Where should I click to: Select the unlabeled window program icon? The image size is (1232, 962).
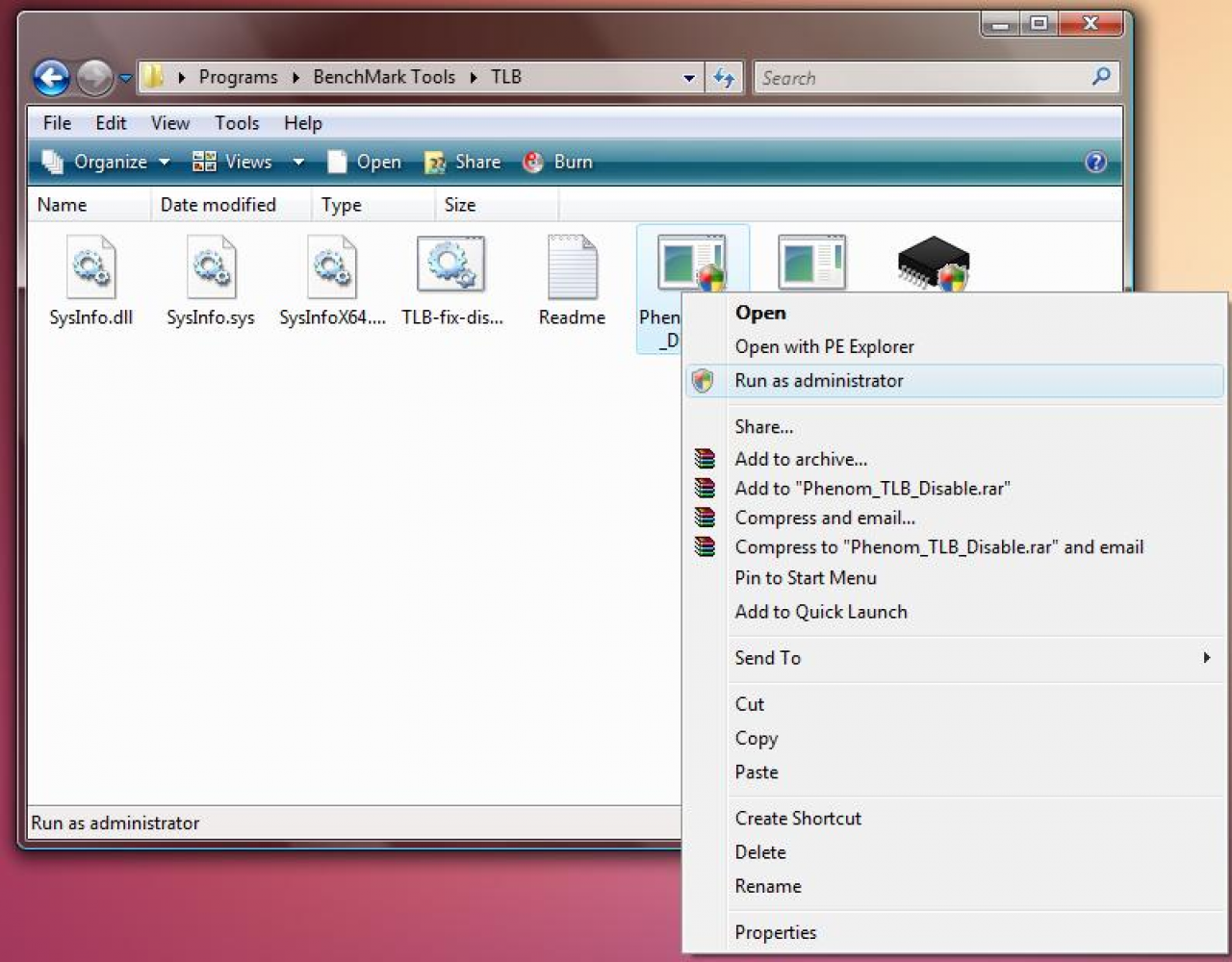coord(812,262)
